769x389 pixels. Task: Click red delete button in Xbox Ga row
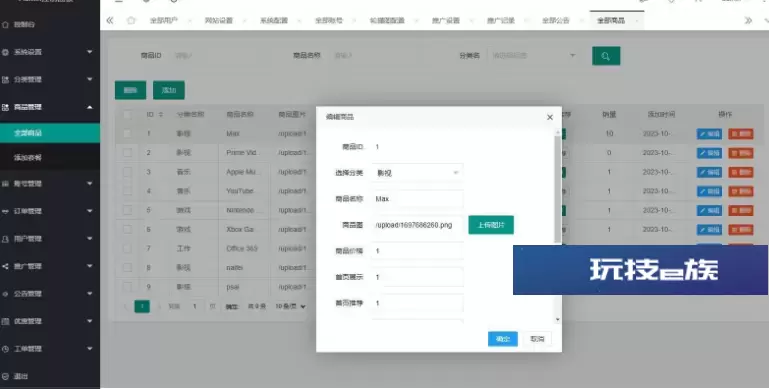coord(741,230)
